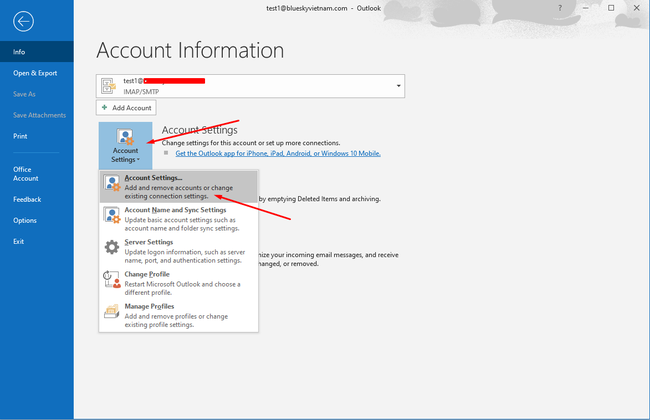Open the Open & Export tab

[37, 73]
